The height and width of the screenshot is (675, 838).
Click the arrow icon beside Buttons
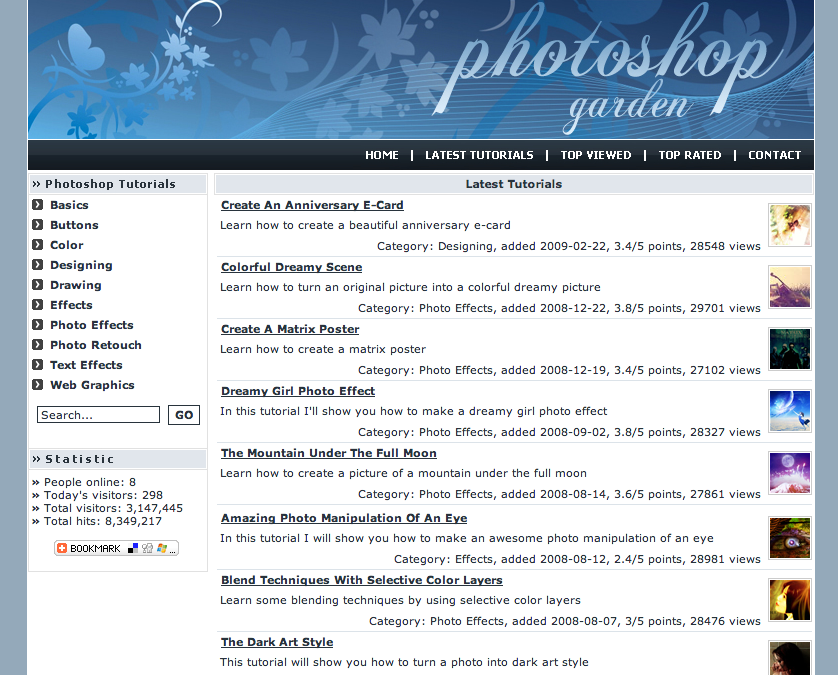pos(37,224)
